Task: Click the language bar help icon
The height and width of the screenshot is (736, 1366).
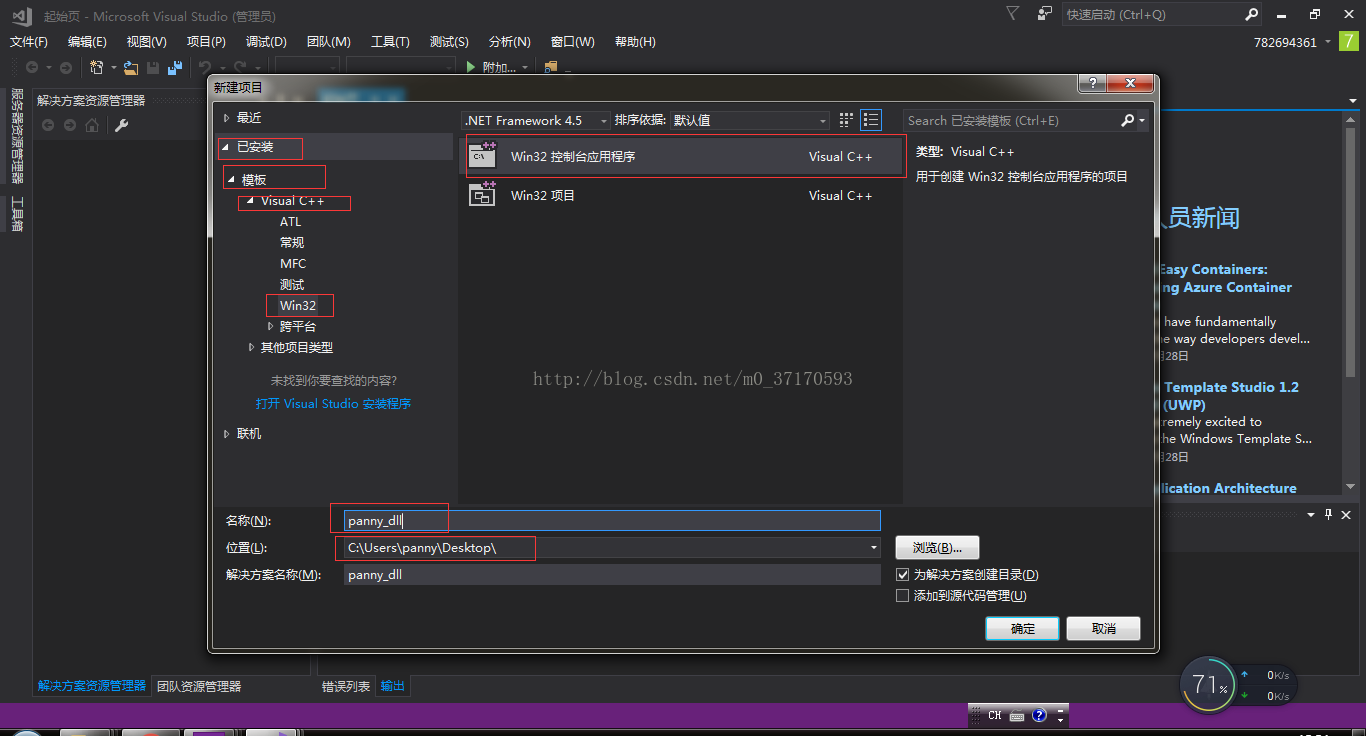Action: tap(1040, 716)
